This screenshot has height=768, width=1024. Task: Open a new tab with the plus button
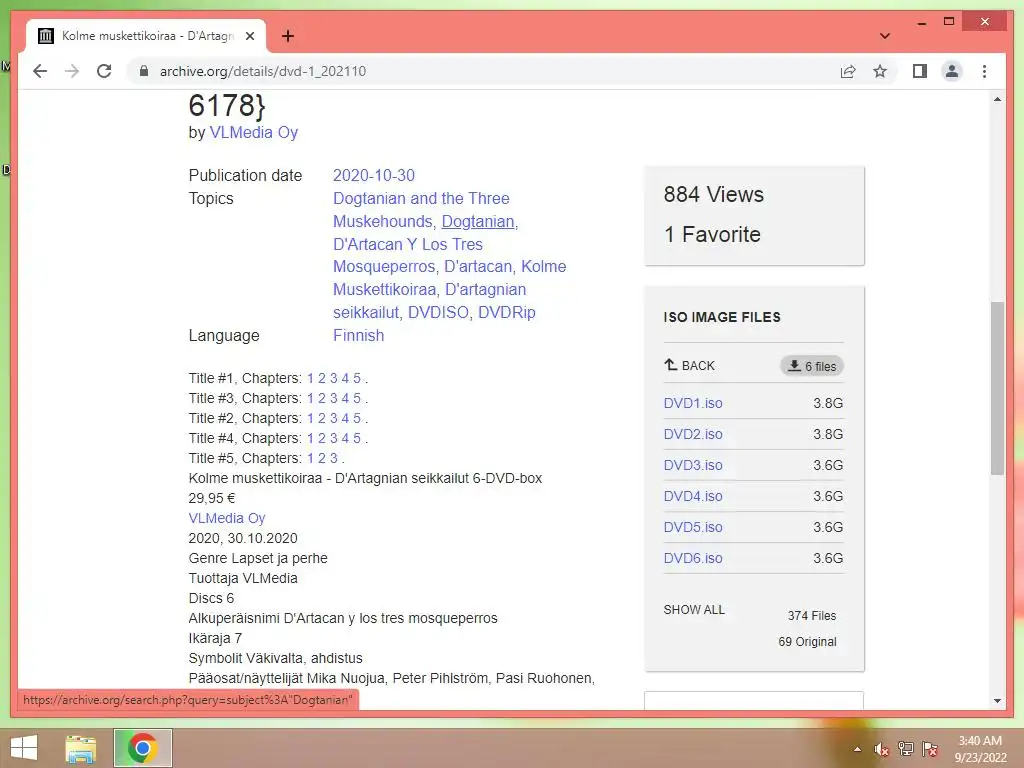pyautogui.click(x=288, y=36)
